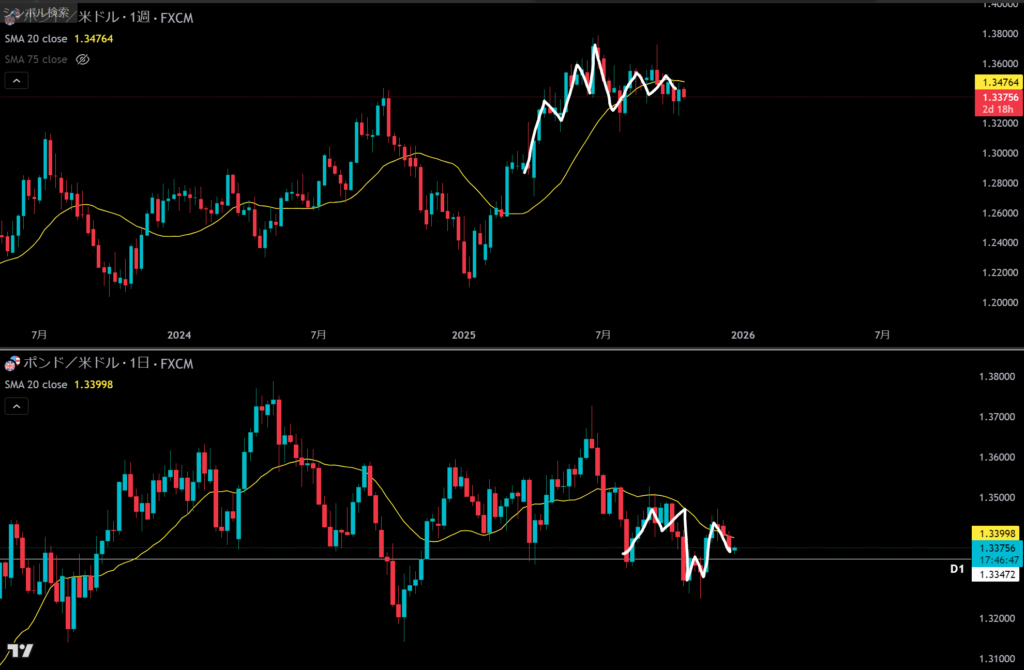Collapse the daily chart indicator legend

(17, 406)
